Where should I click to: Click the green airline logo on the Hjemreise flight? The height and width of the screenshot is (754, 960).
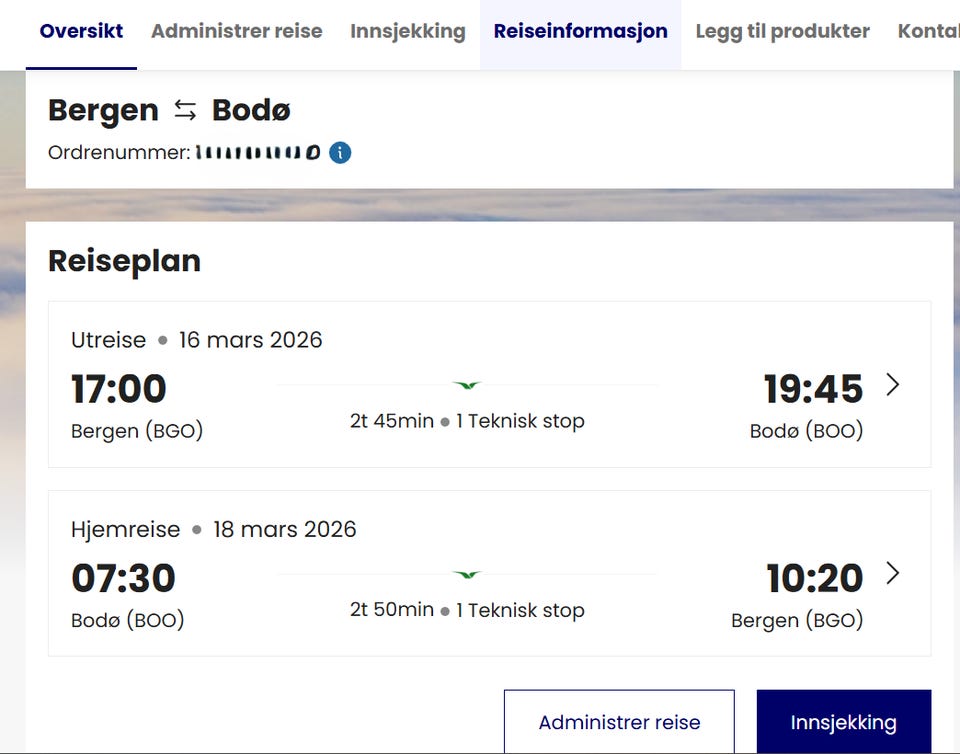click(x=466, y=575)
